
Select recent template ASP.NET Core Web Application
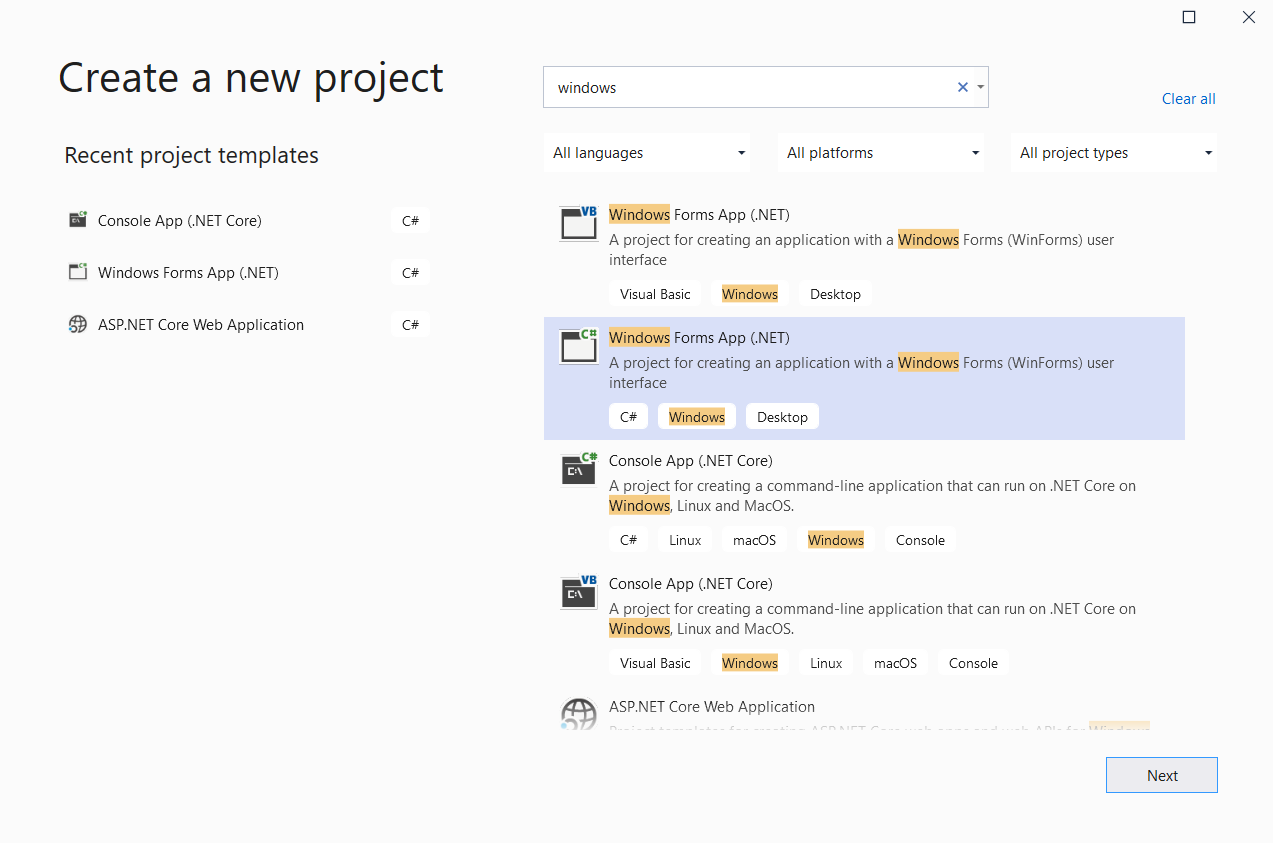coord(201,324)
